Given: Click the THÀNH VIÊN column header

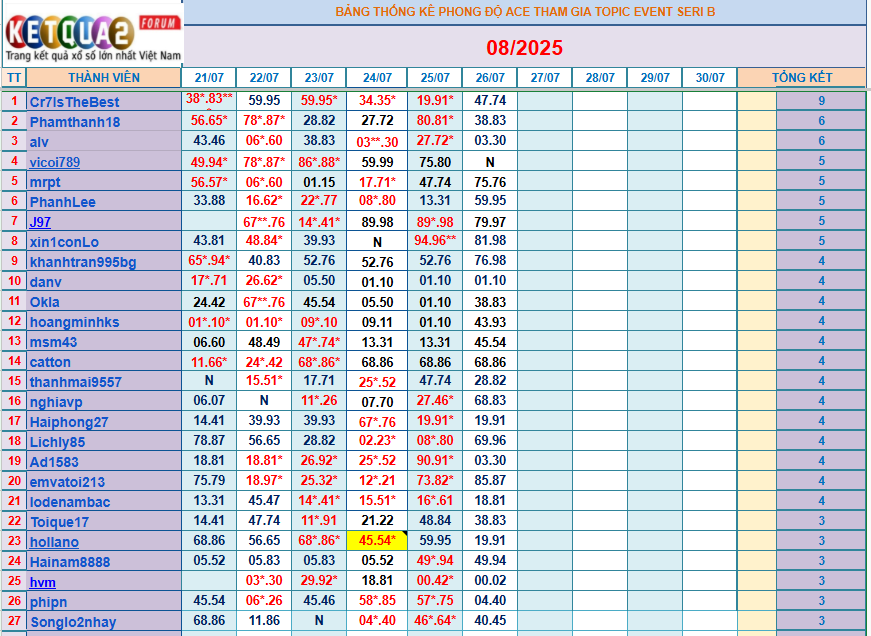Looking at the screenshot, I should click(x=104, y=78).
